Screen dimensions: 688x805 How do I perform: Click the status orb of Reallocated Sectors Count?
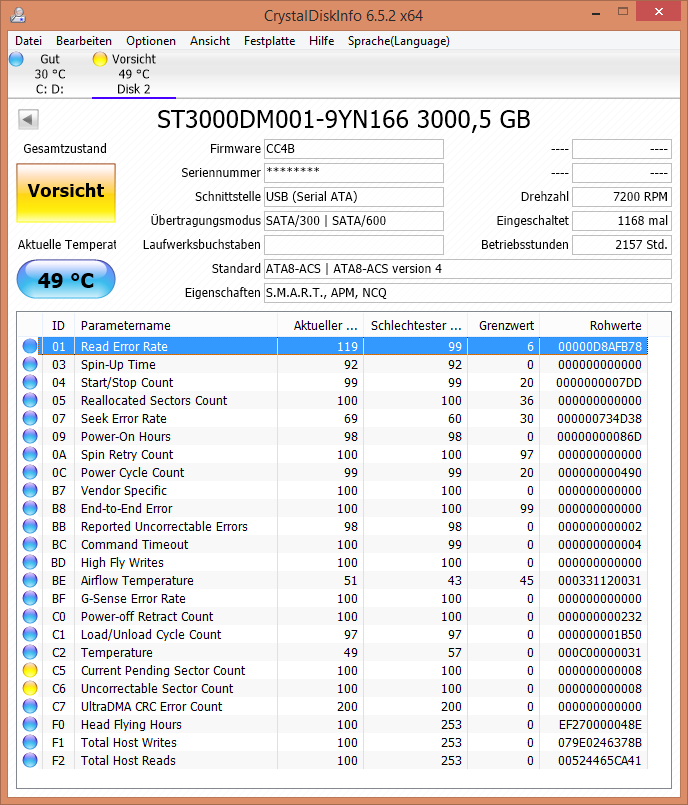30,400
